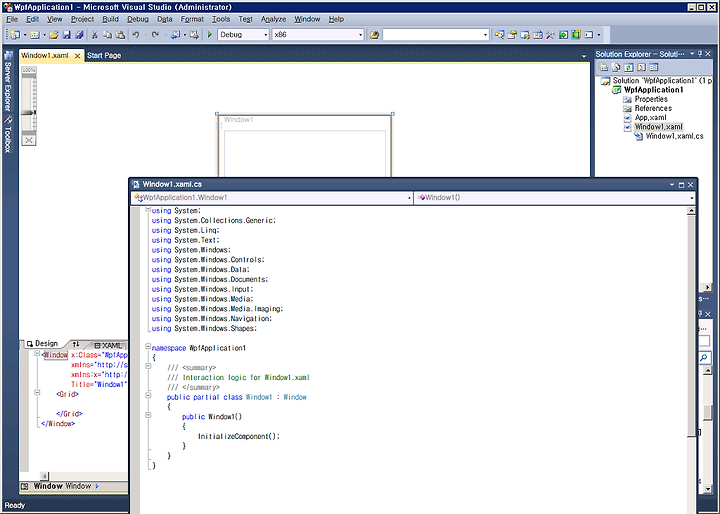Open the Toolbox side tab
The width and height of the screenshot is (720, 514).
pyautogui.click(x=7, y=134)
